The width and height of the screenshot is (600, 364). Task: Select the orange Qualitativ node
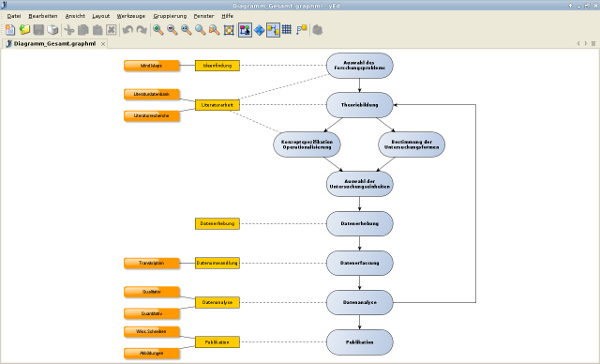pyautogui.click(x=152, y=292)
